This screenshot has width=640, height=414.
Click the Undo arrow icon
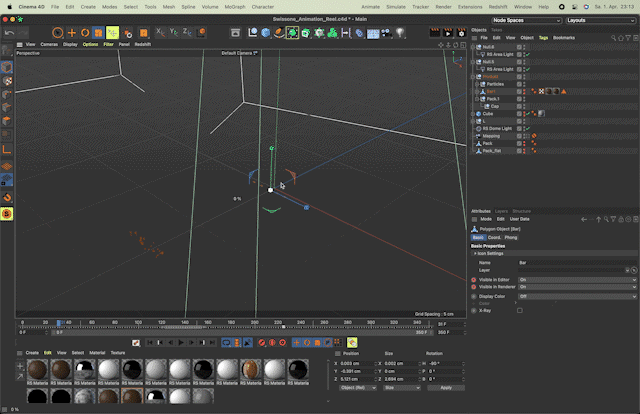(x=9, y=33)
